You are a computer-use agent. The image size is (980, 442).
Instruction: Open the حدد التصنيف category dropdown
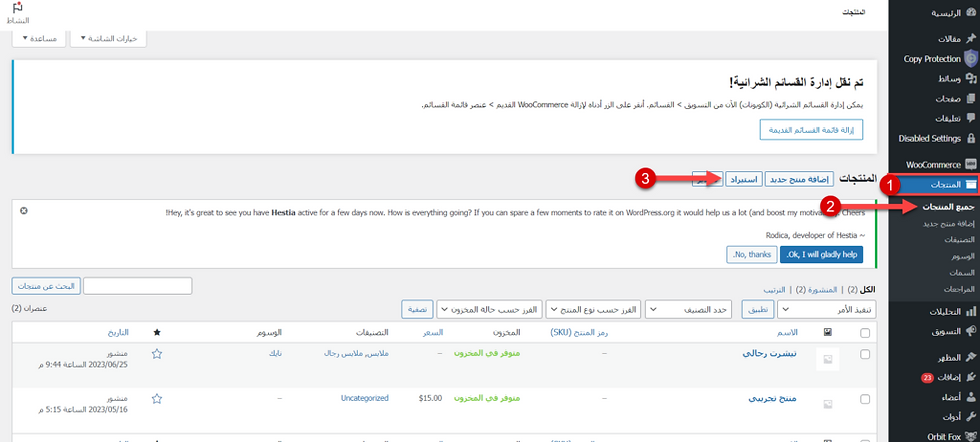(689, 309)
